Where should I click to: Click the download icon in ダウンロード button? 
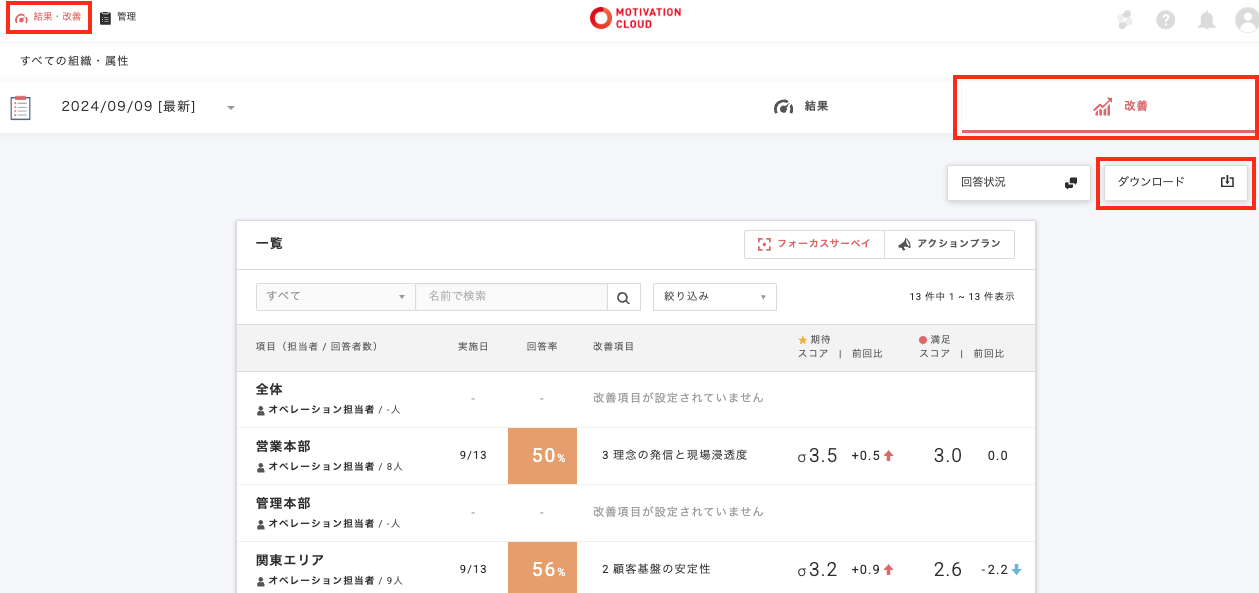1228,182
